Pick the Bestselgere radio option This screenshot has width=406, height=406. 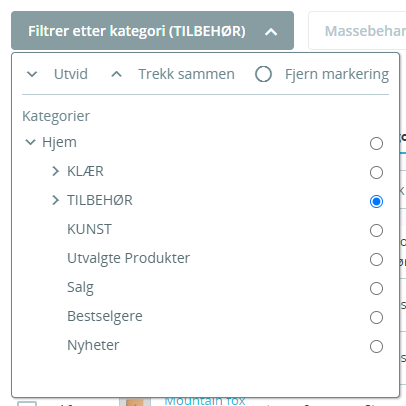point(376,318)
